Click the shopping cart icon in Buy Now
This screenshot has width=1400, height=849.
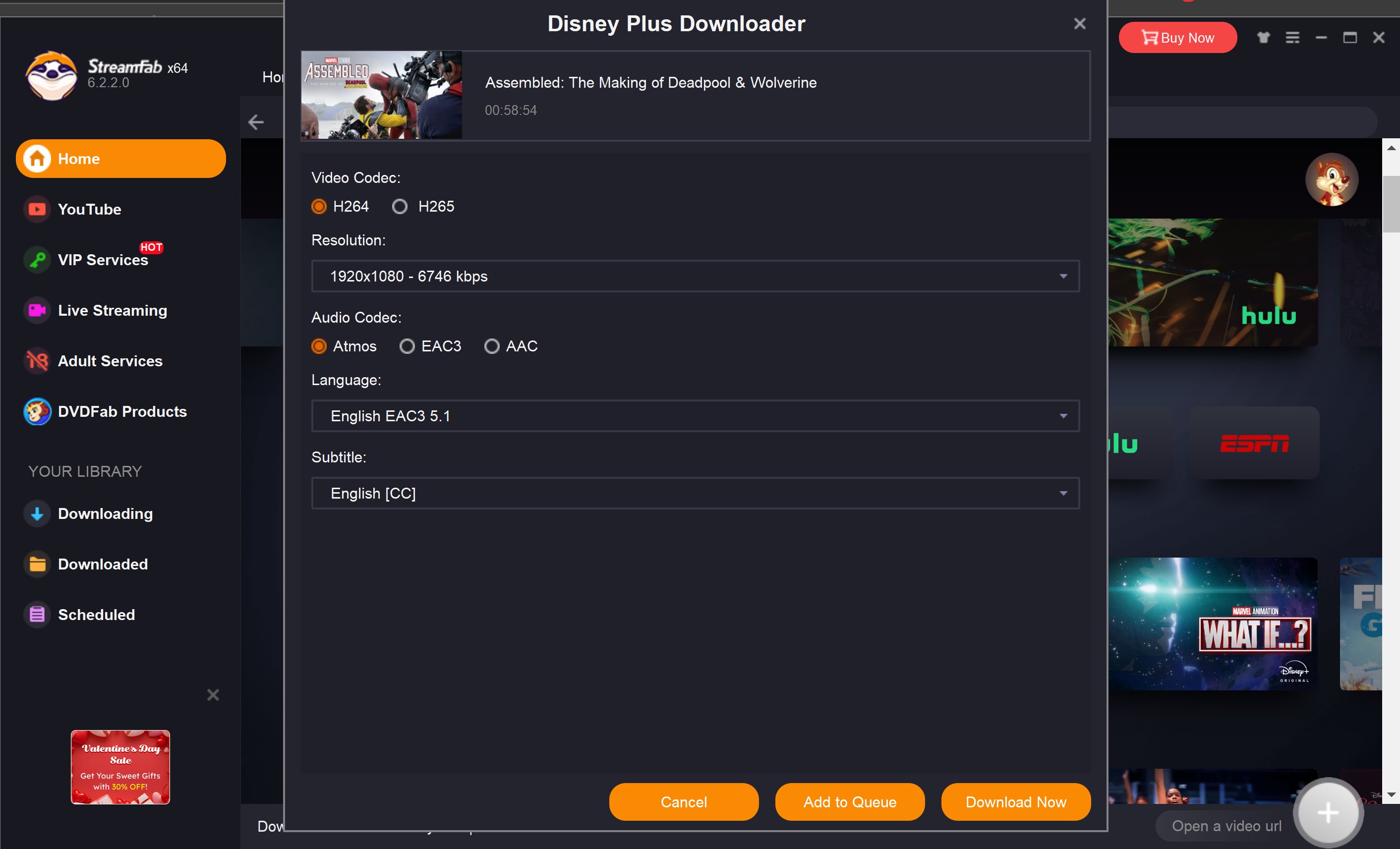click(1150, 38)
